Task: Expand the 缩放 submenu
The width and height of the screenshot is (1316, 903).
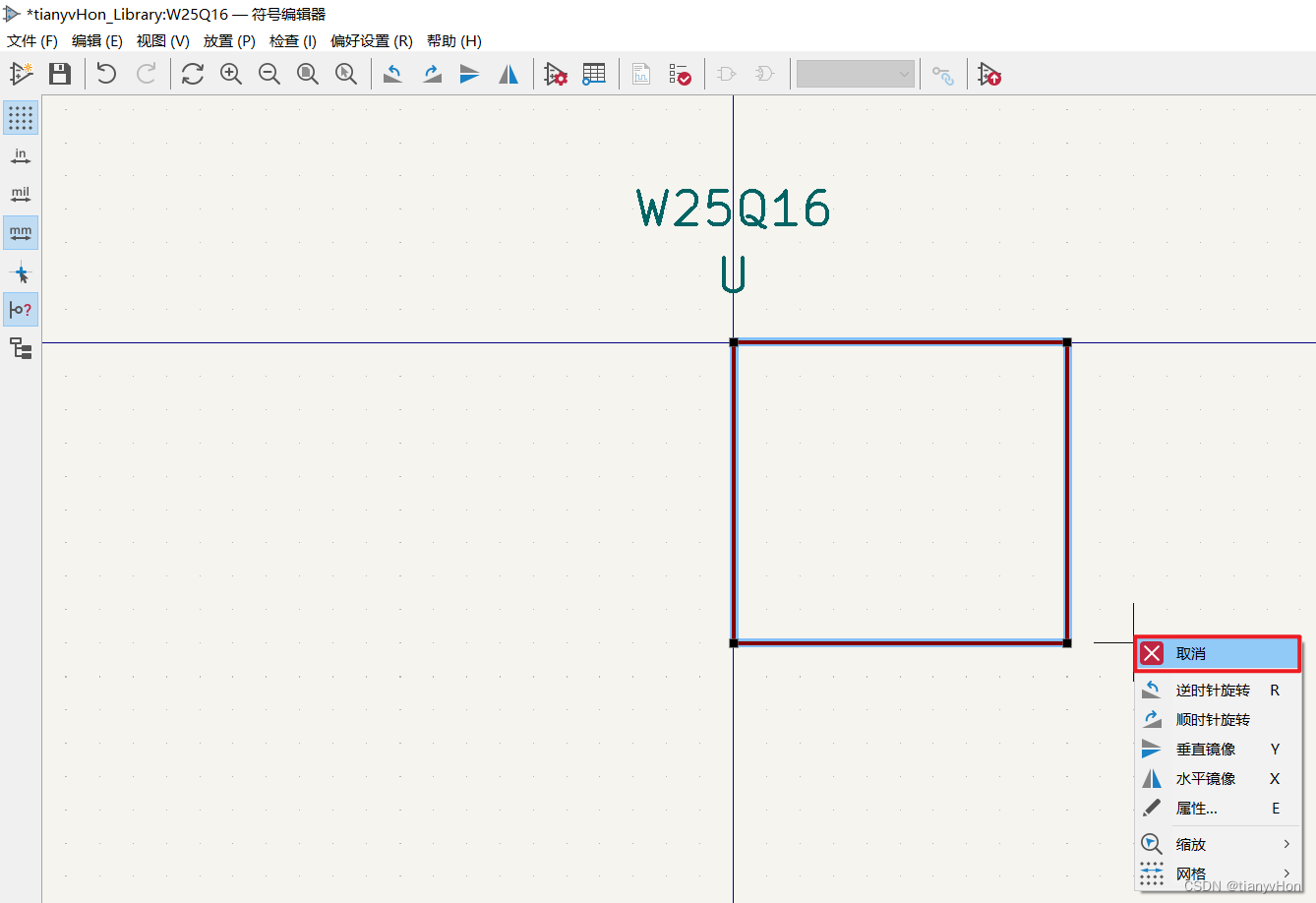Action: [x=1219, y=844]
